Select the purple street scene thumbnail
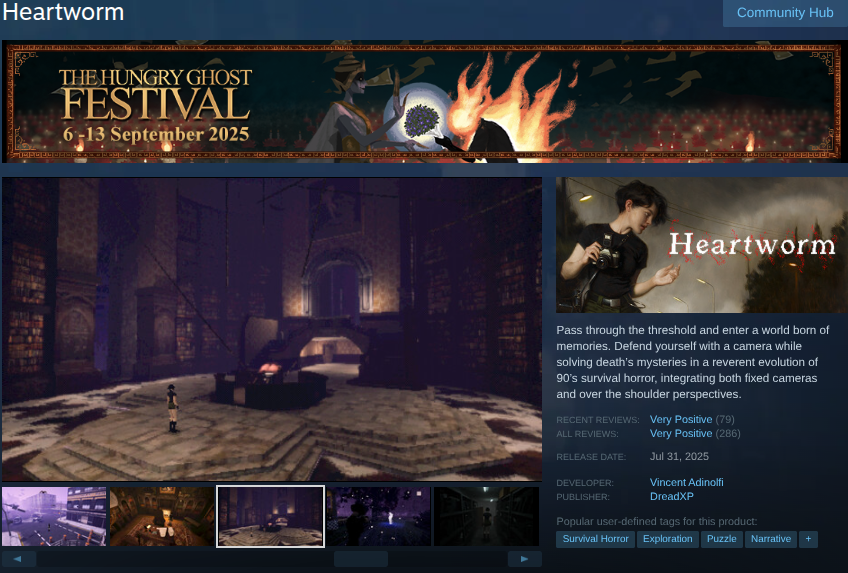This screenshot has width=848, height=573. tap(54, 516)
